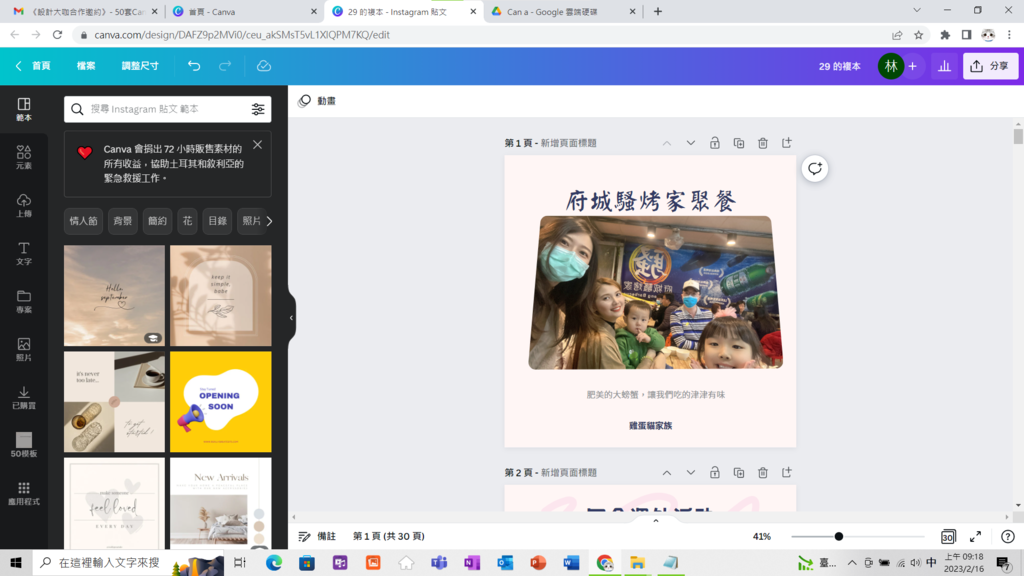The width and height of the screenshot is (1024, 576).
Task: Add a new page after page 1
Action: coord(786,143)
